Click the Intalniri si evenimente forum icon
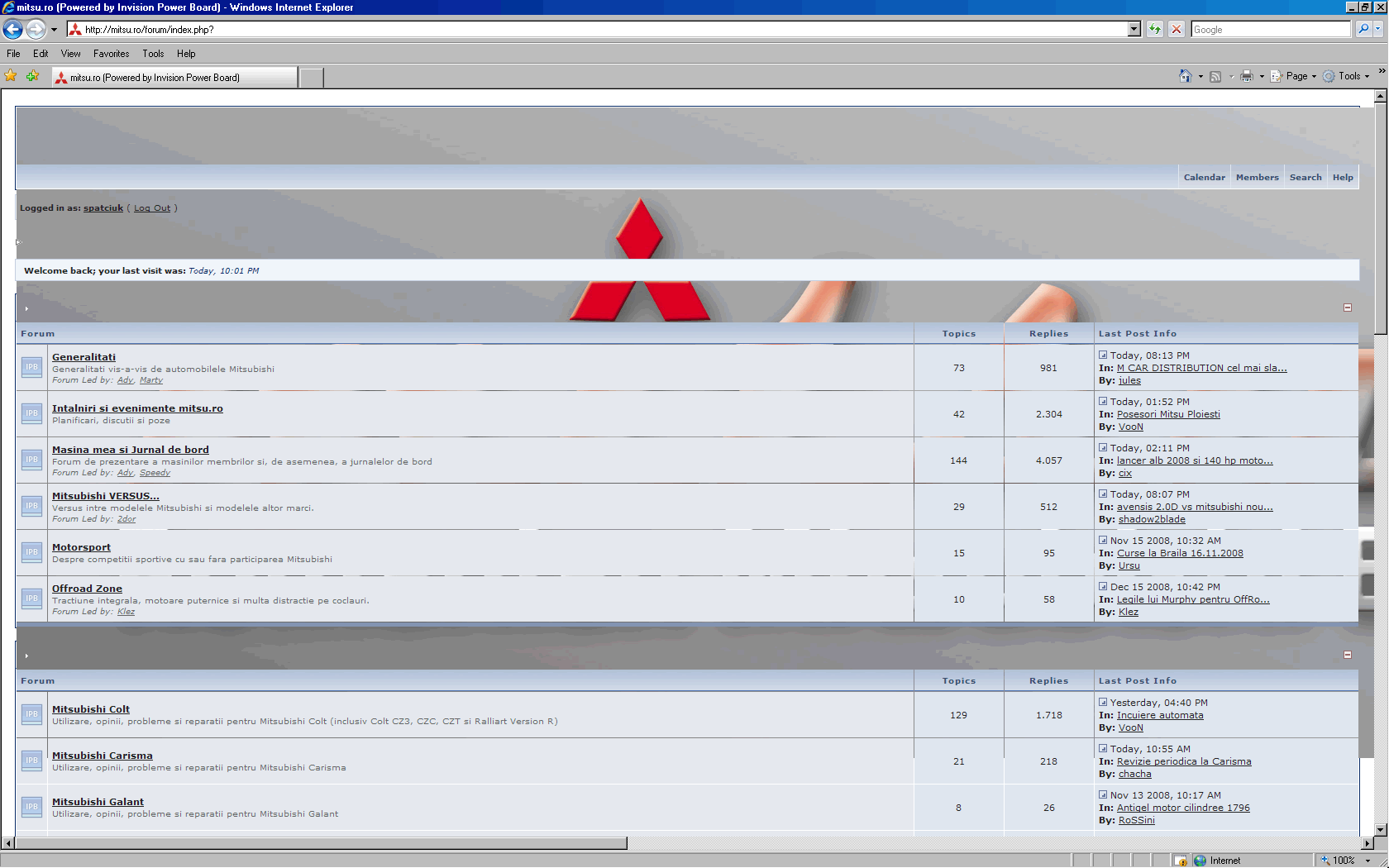Screen dimensions: 1389x868 31,413
